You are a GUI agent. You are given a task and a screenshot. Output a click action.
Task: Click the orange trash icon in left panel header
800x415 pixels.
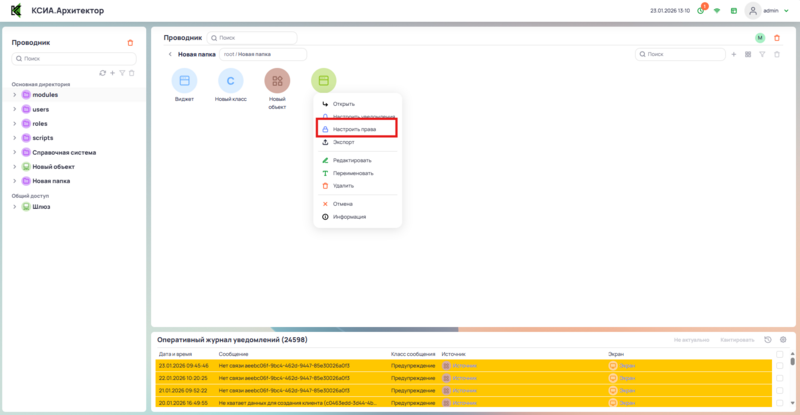click(130, 43)
